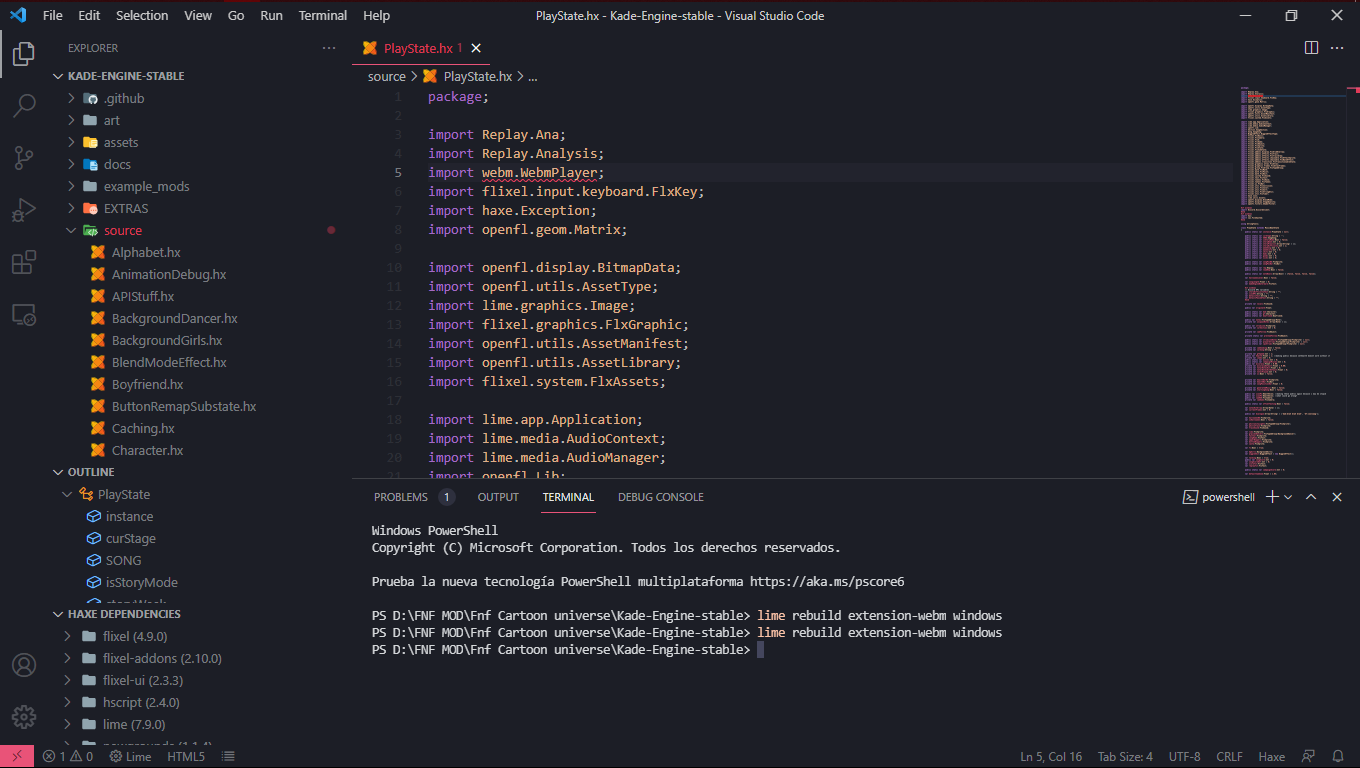Click the list icon next to HTML5
The image size is (1360, 768).
pyautogui.click(x=228, y=757)
